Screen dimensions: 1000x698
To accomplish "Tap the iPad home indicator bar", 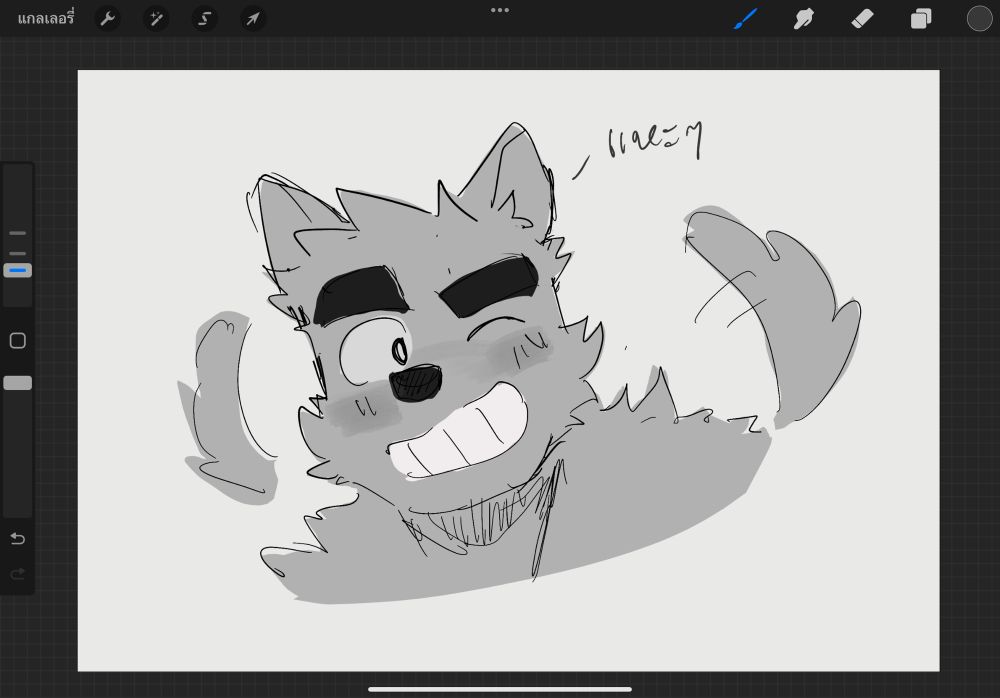I will click(500, 689).
